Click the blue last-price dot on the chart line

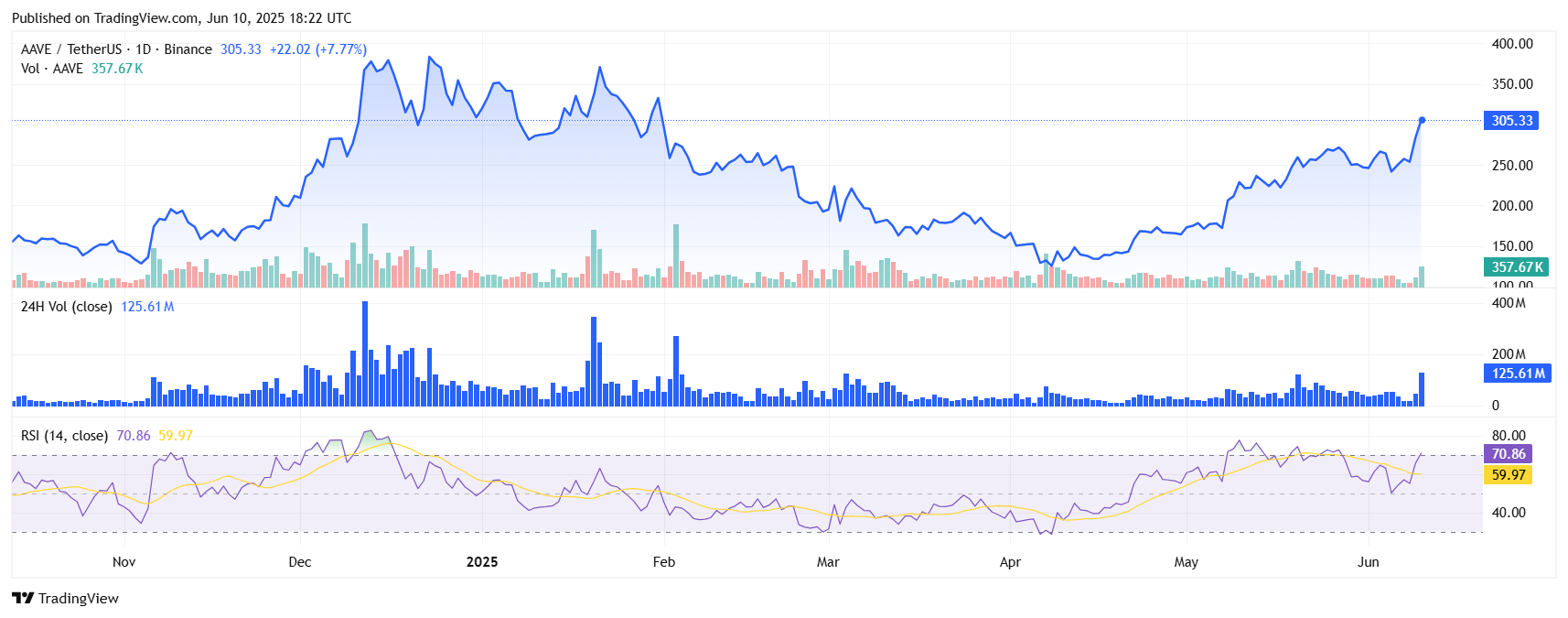[1422, 120]
